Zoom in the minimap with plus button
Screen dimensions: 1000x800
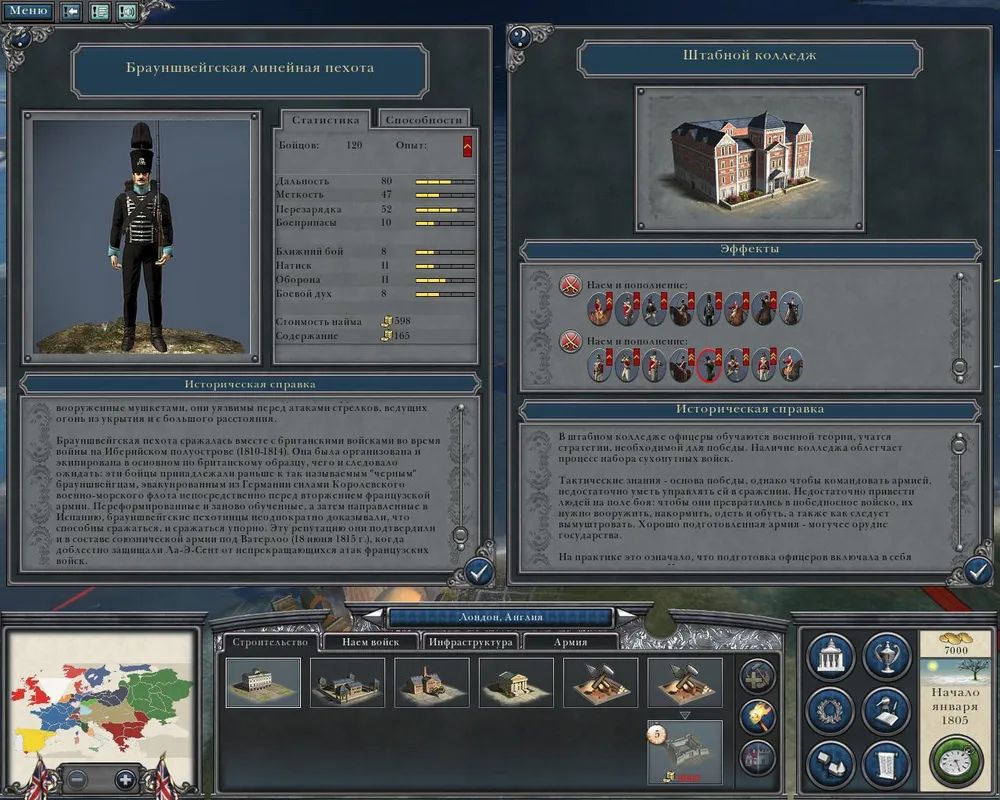[x=125, y=779]
